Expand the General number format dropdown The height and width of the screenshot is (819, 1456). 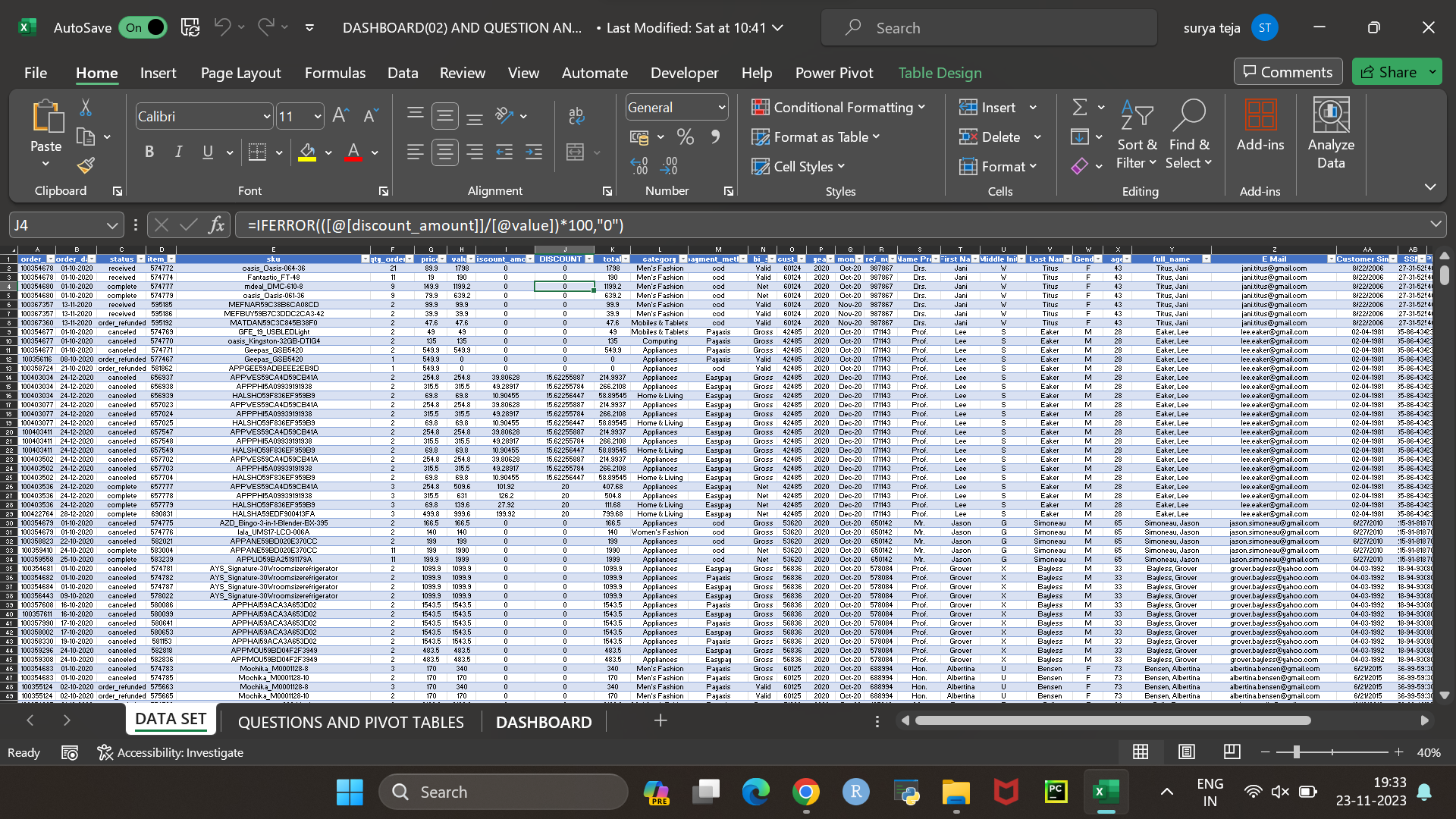(721, 108)
